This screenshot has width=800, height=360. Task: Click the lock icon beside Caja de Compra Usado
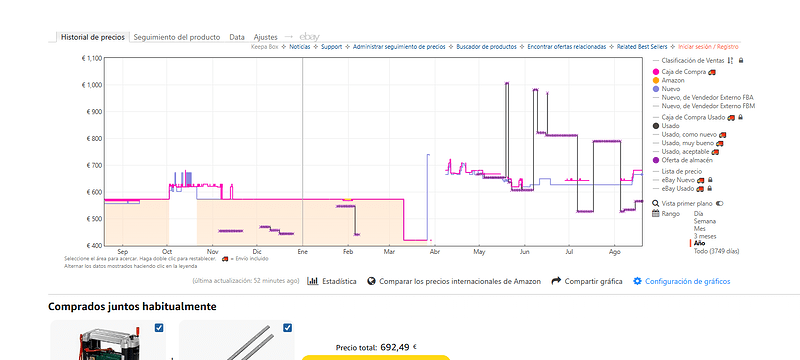[x=741, y=117]
